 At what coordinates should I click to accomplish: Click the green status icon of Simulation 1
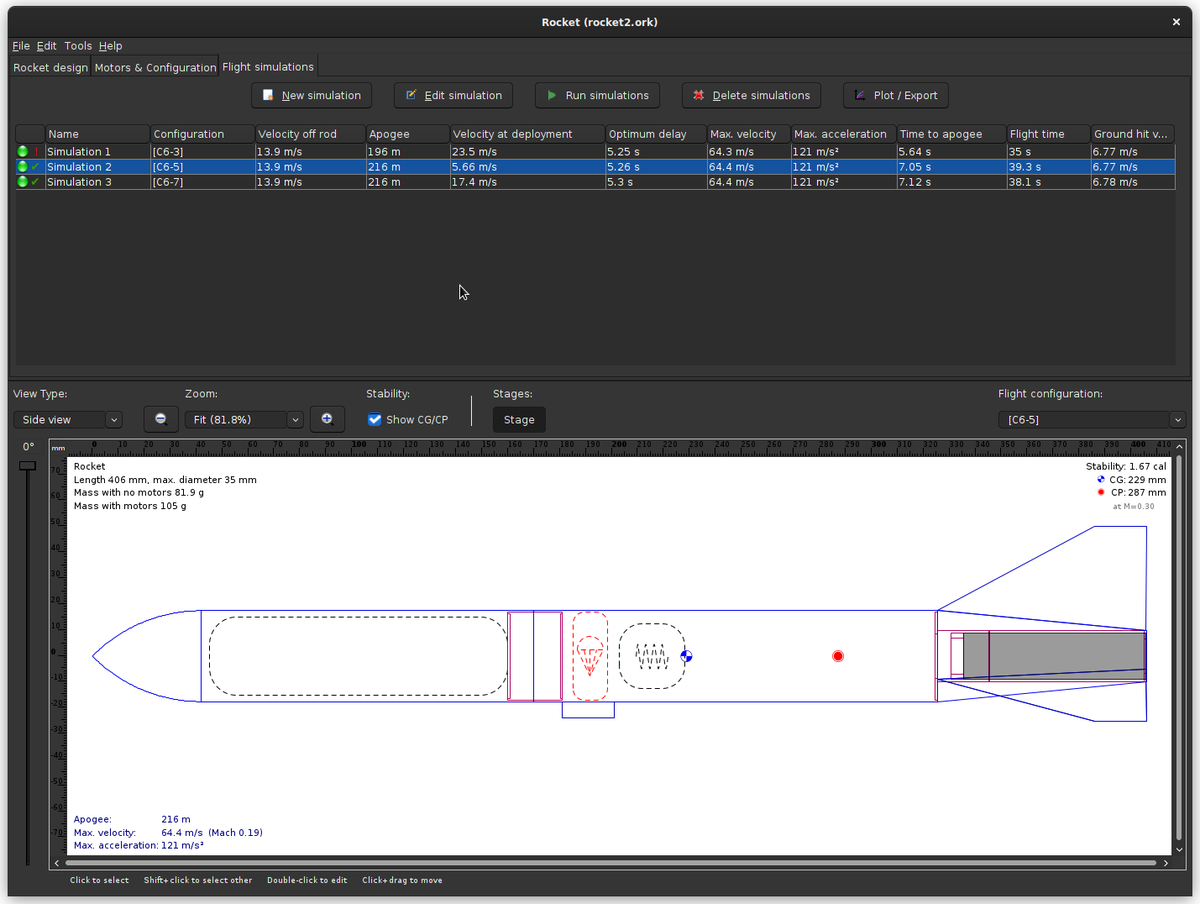[22, 152]
